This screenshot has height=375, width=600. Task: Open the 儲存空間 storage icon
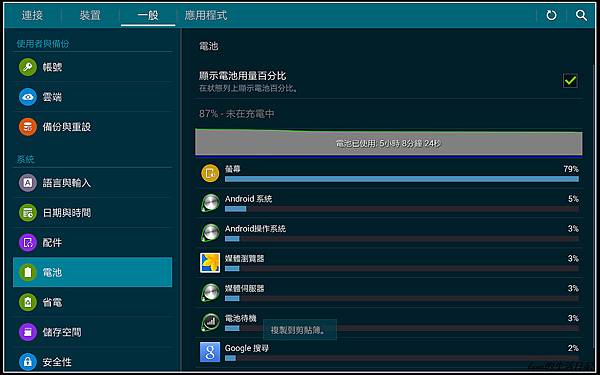point(28,332)
